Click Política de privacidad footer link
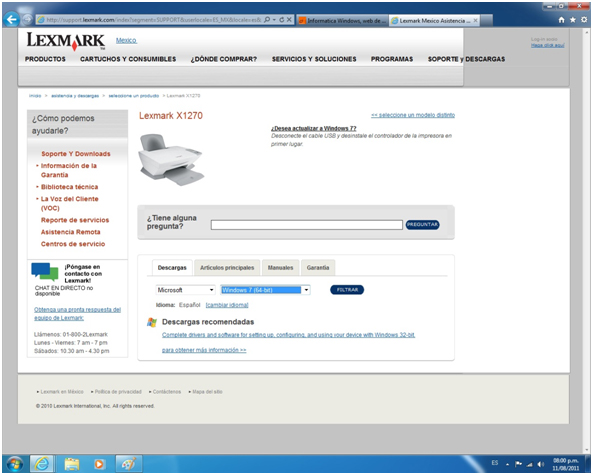Image resolution: width=593 pixels, height=475 pixels. point(118,392)
